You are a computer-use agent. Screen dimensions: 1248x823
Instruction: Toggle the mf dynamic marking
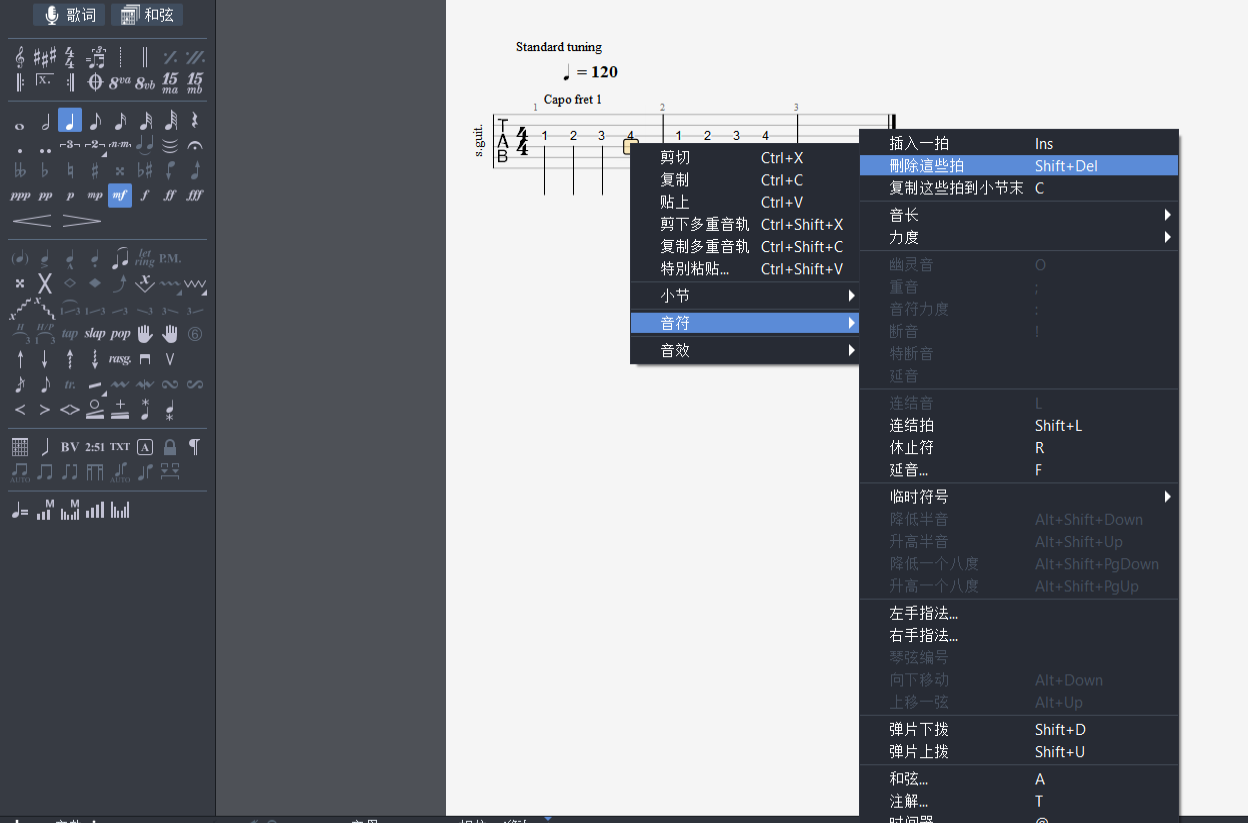coord(120,195)
